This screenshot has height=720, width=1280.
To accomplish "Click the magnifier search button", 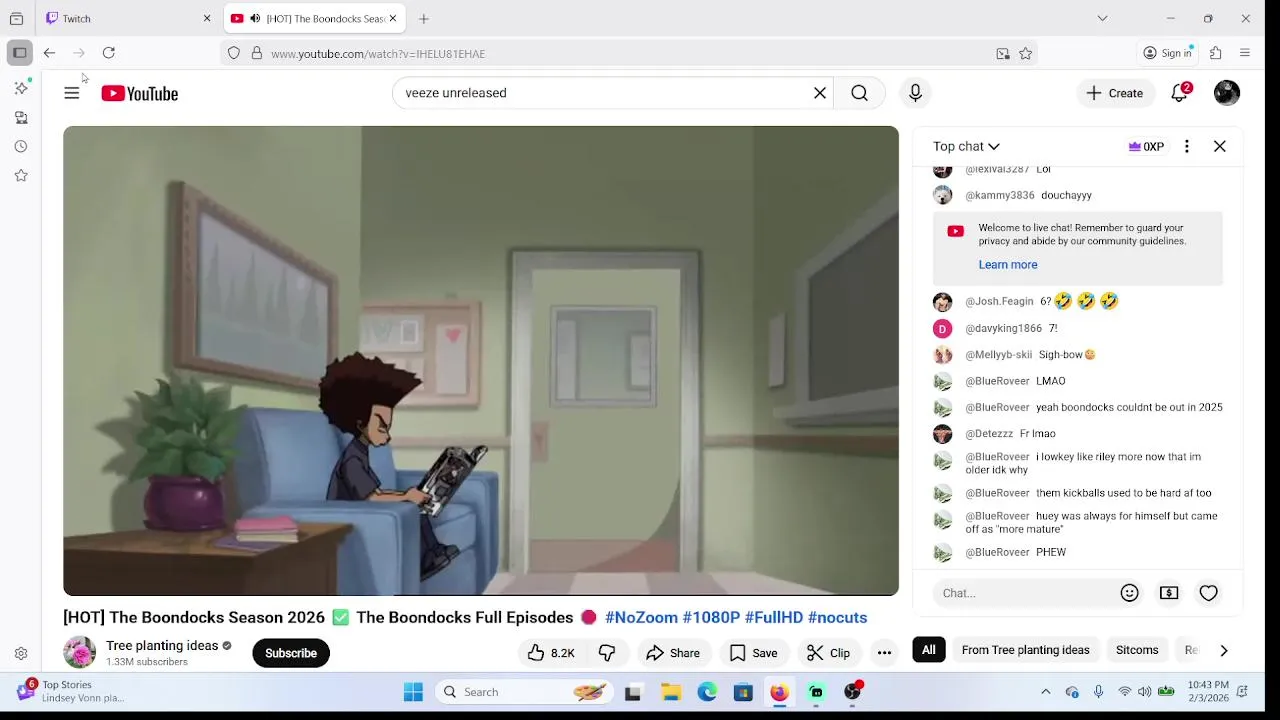I will [860, 93].
